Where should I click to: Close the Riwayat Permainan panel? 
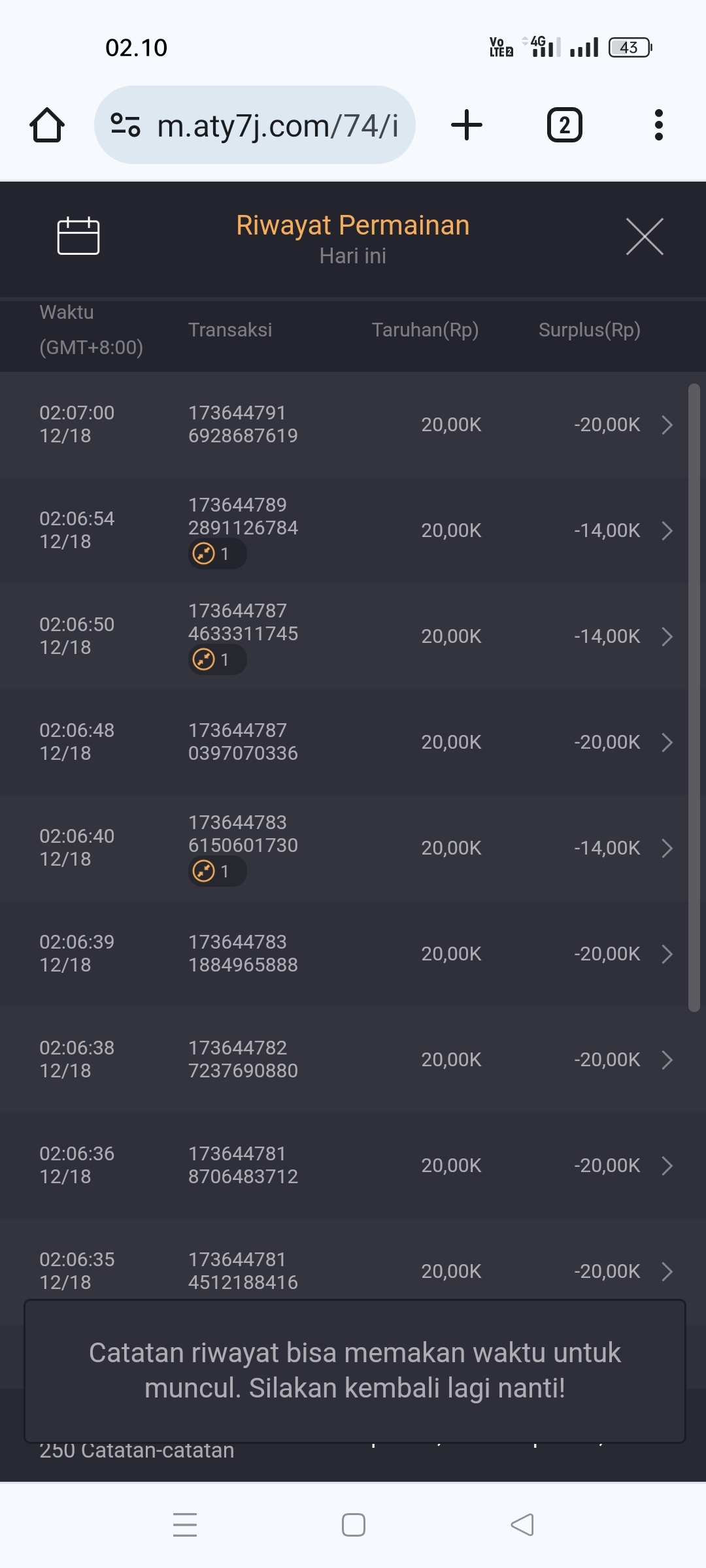click(645, 237)
